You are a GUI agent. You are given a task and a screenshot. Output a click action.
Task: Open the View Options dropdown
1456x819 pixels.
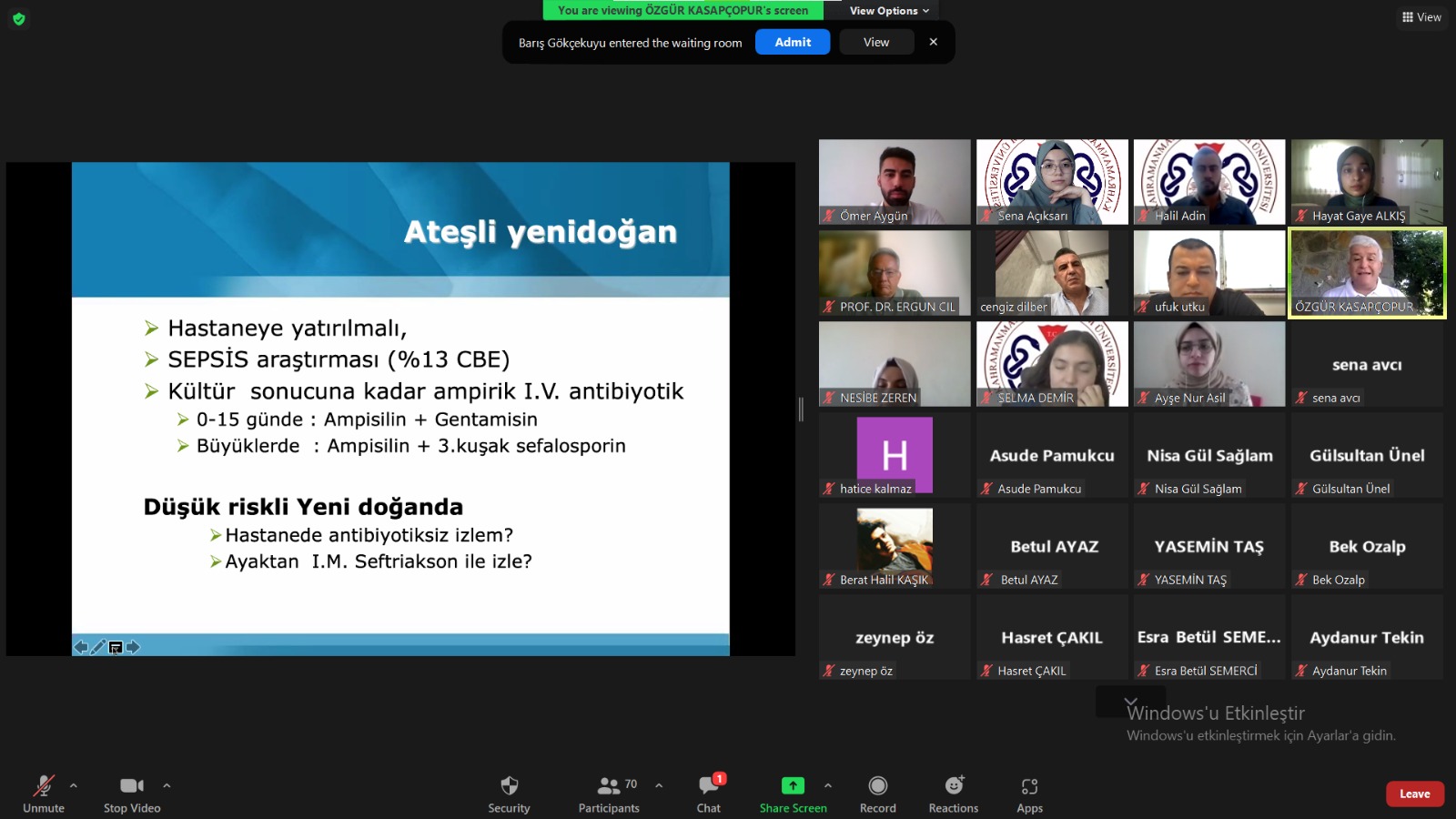pos(889,11)
